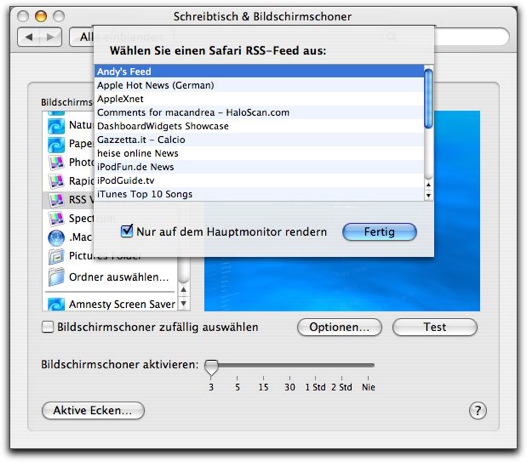Viewport: 527px width, 462px height.
Task: Click the RSS feed list scrollbar thumb
Action: 428,98
